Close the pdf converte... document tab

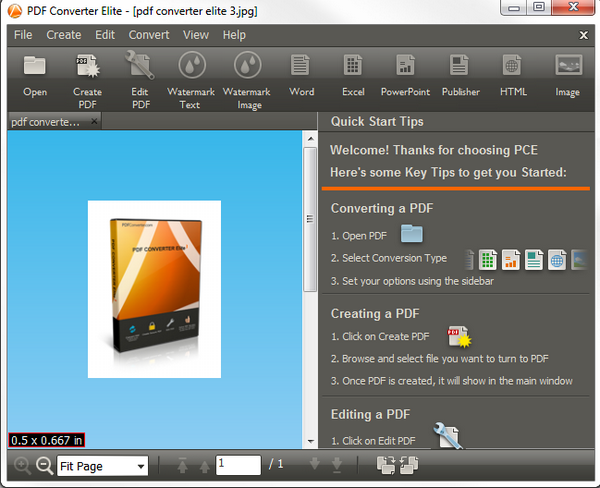pyautogui.click(x=94, y=121)
